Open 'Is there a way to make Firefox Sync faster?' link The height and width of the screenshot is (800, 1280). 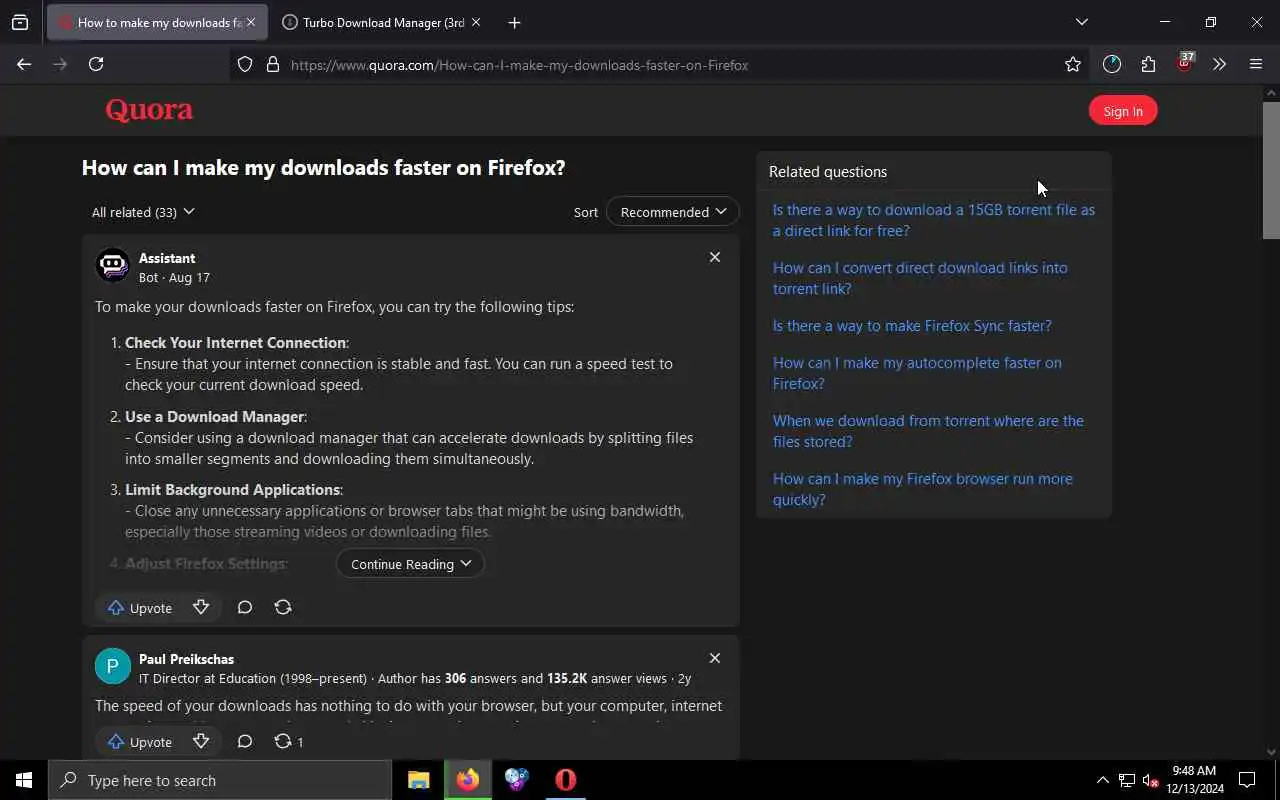(x=912, y=326)
